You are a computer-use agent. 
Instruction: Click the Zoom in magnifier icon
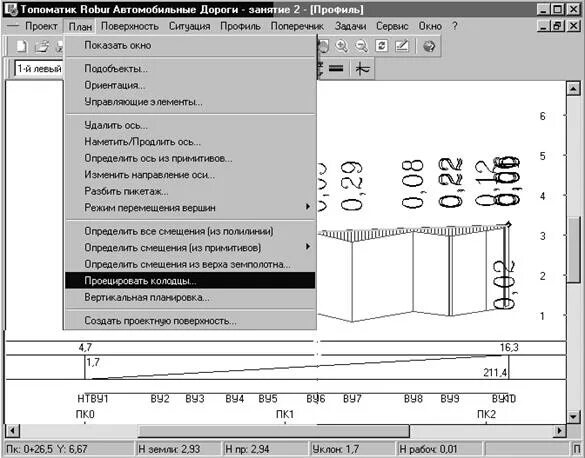click(342, 46)
